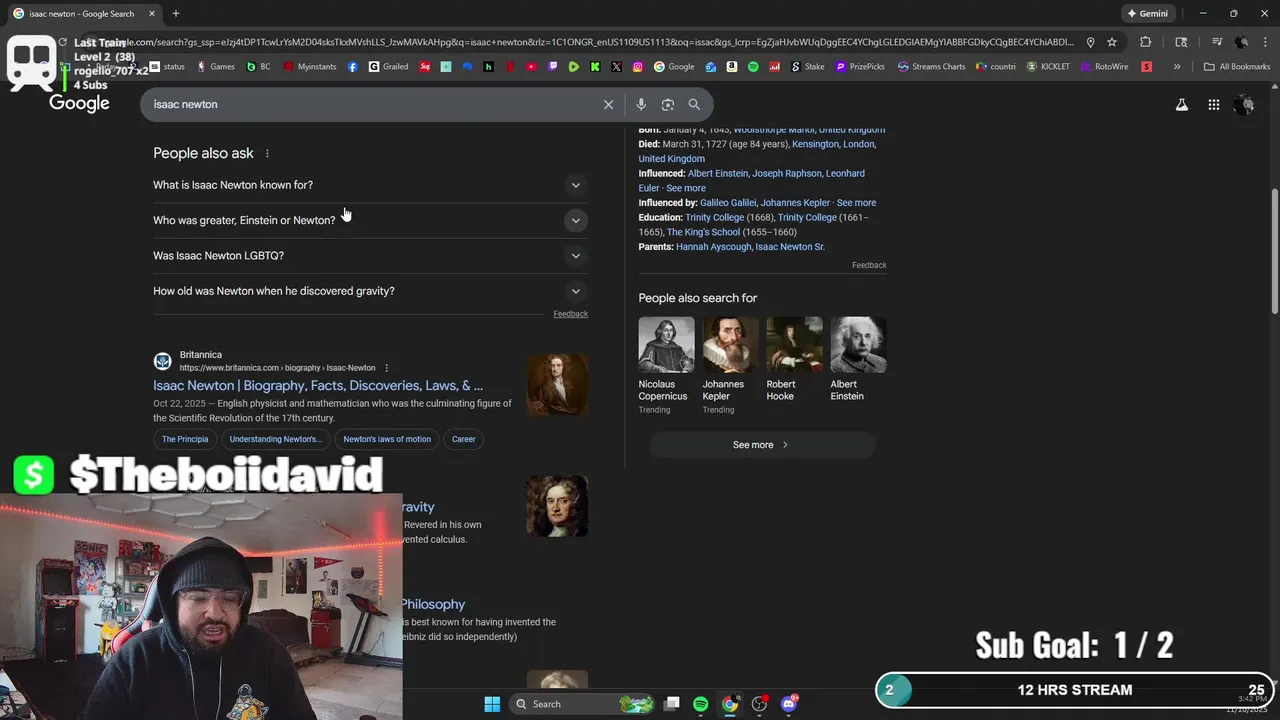Expand Was Isaac Newton LGBTQ question
Image resolution: width=1280 pixels, height=720 pixels.
pyautogui.click(x=370, y=256)
